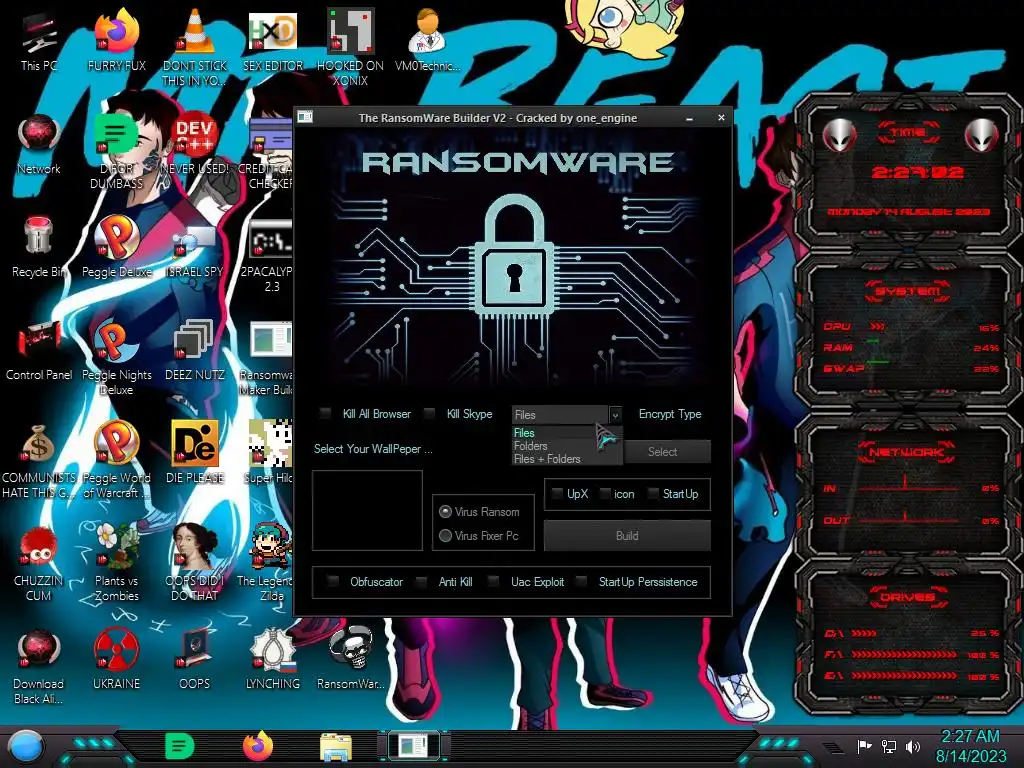Select the Virus Ransom radio button
Image resolution: width=1024 pixels, height=768 pixels.
(x=445, y=511)
